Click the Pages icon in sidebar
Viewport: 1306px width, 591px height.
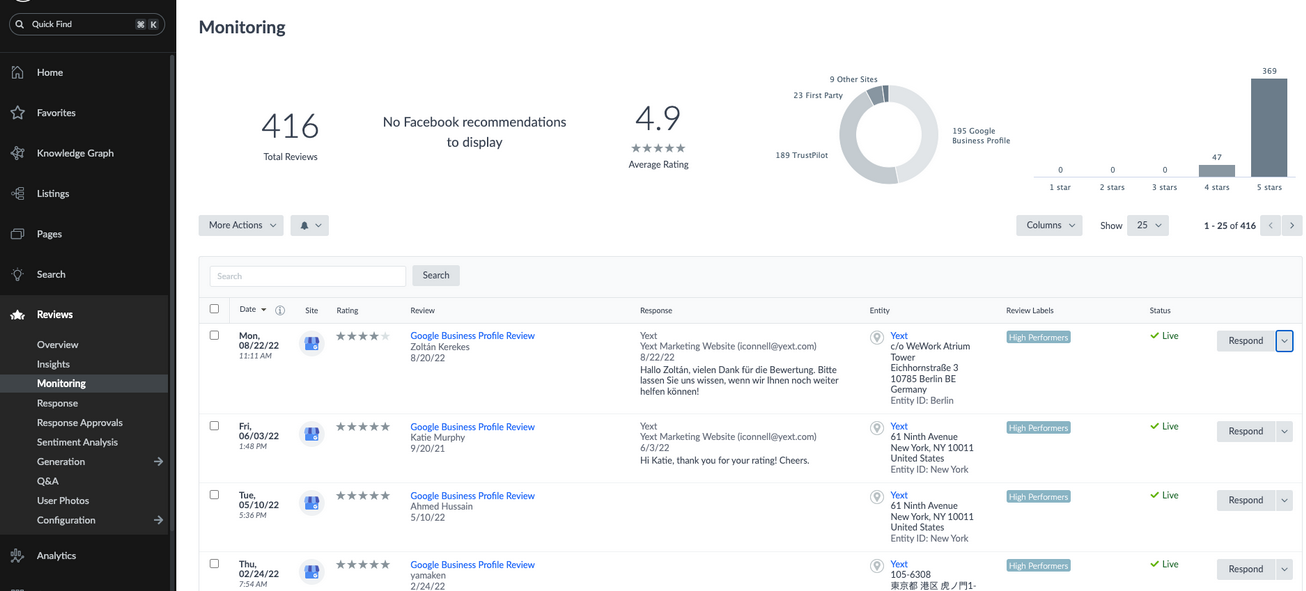17,234
